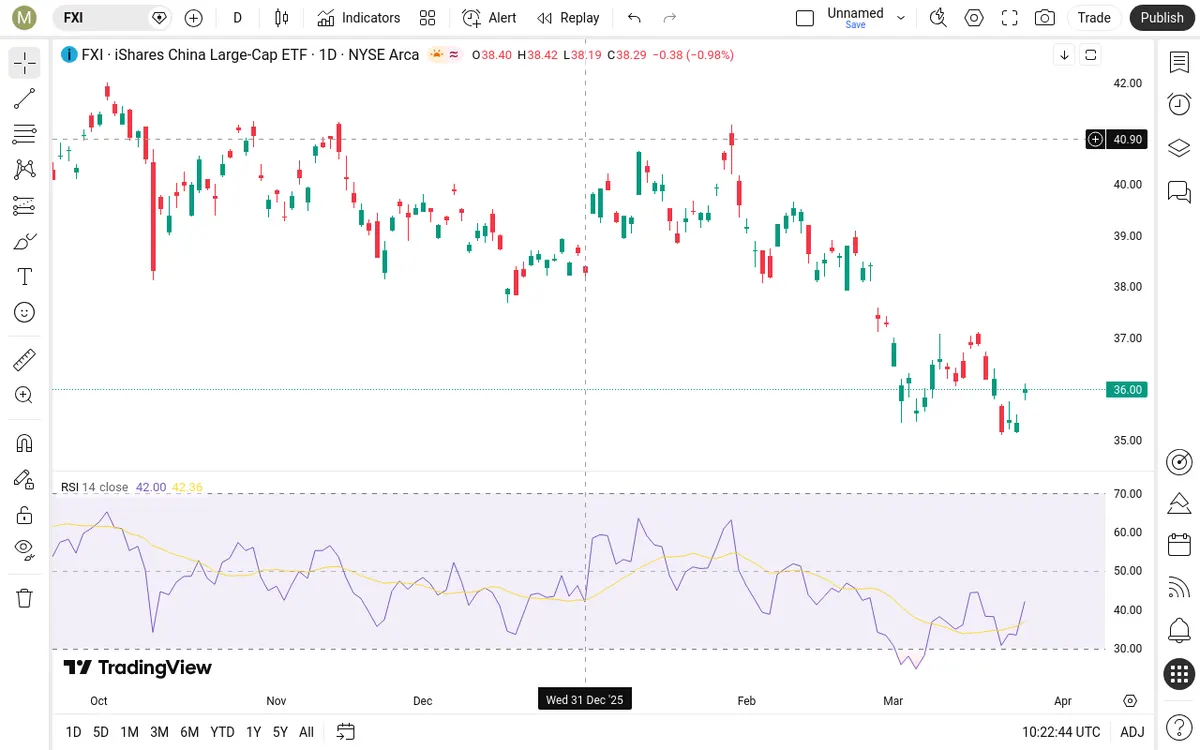Image resolution: width=1200 pixels, height=750 pixels.
Task: Open the notifications bell
Action: (x=1179, y=631)
